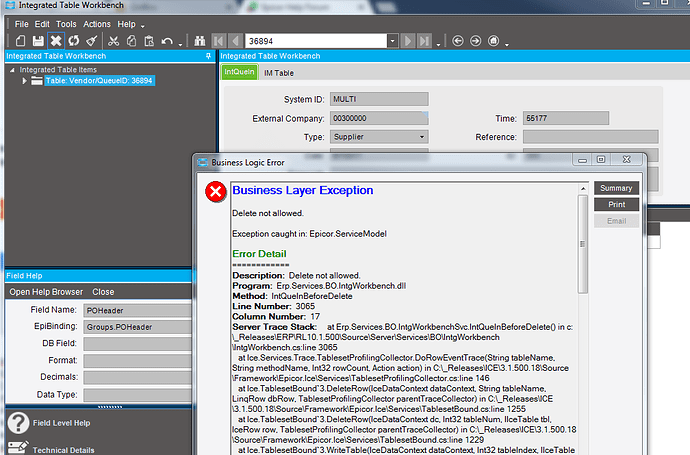The width and height of the screenshot is (690, 455).
Task: Open the menu bar overflow arrow after Help
Action: (143, 26)
